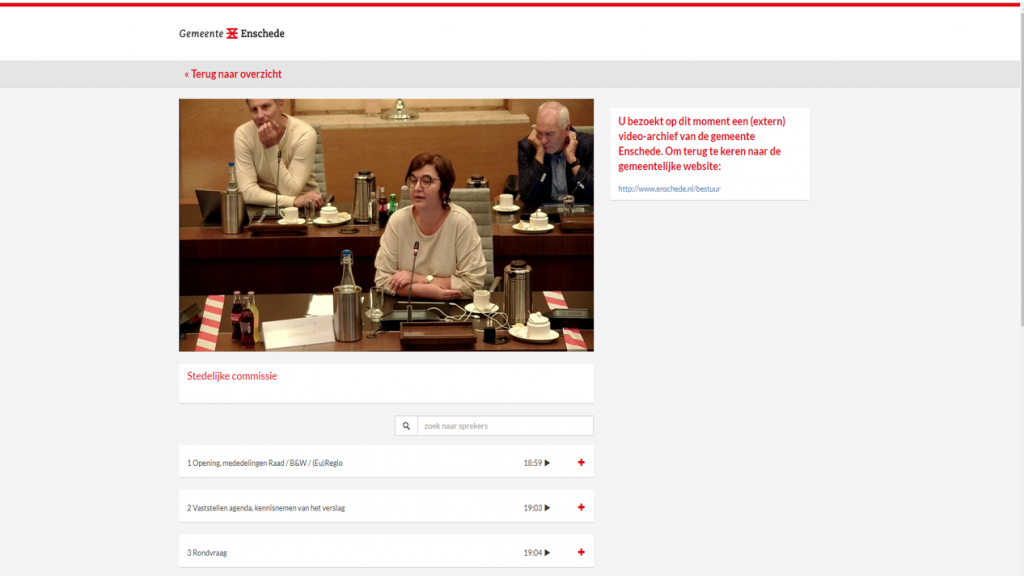This screenshot has height=576, width=1024.
Task: Click the magnifying glass search icon
Action: (406, 426)
